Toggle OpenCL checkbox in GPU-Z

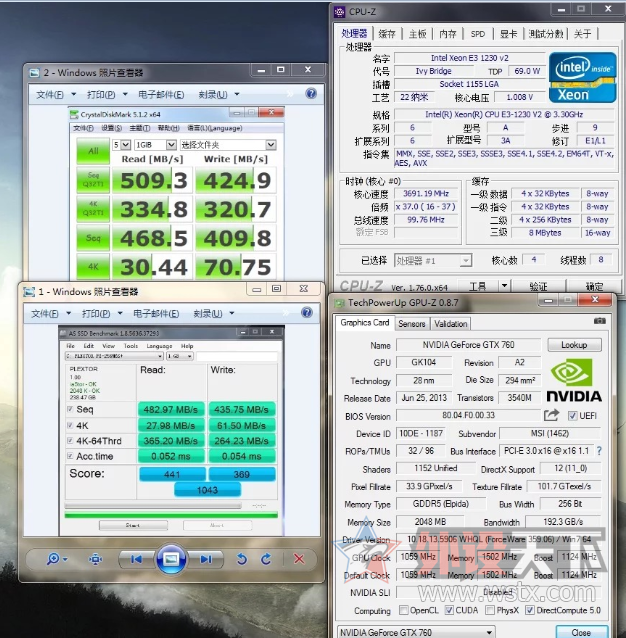[404, 610]
